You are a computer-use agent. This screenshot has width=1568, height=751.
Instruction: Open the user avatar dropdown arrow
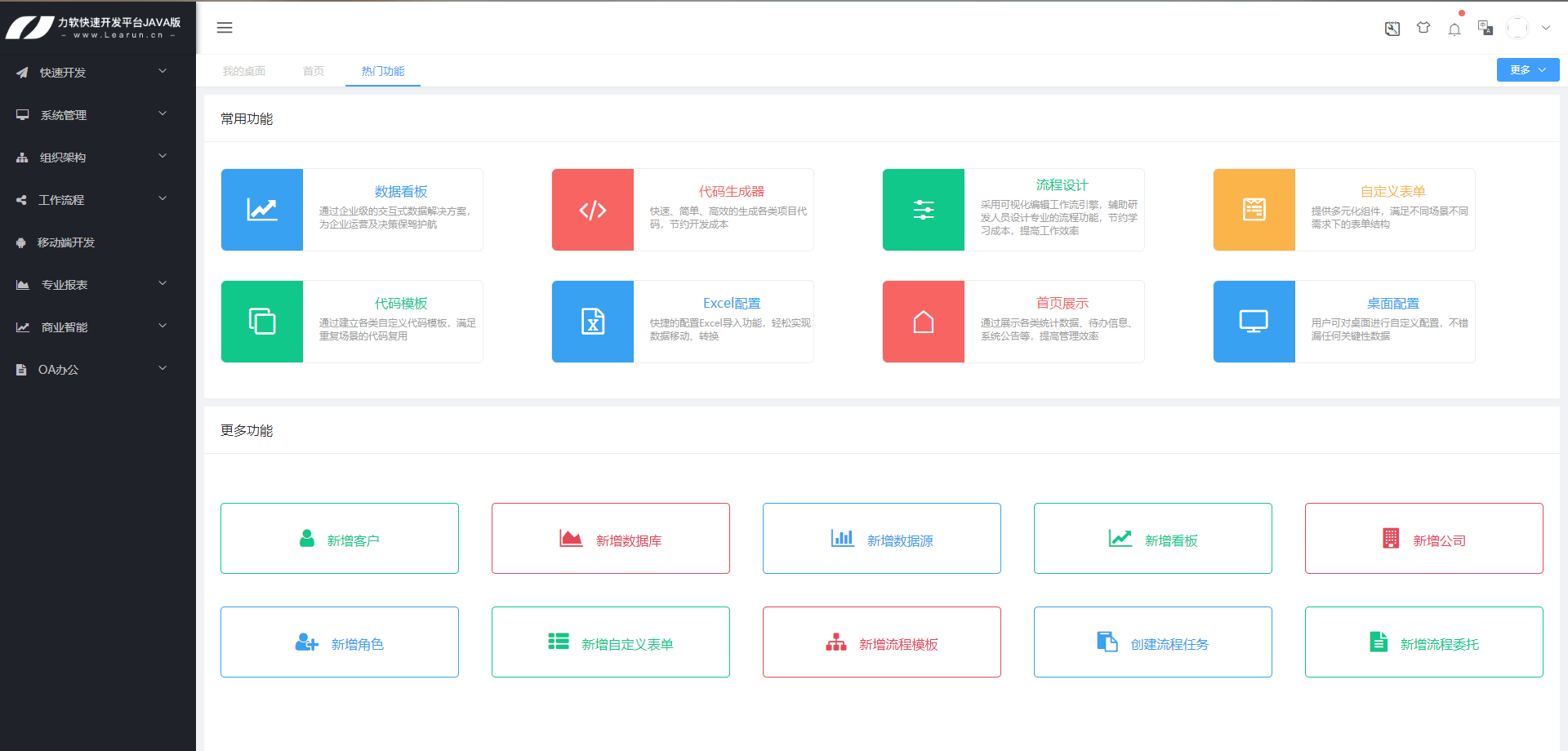click(1546, 28)
